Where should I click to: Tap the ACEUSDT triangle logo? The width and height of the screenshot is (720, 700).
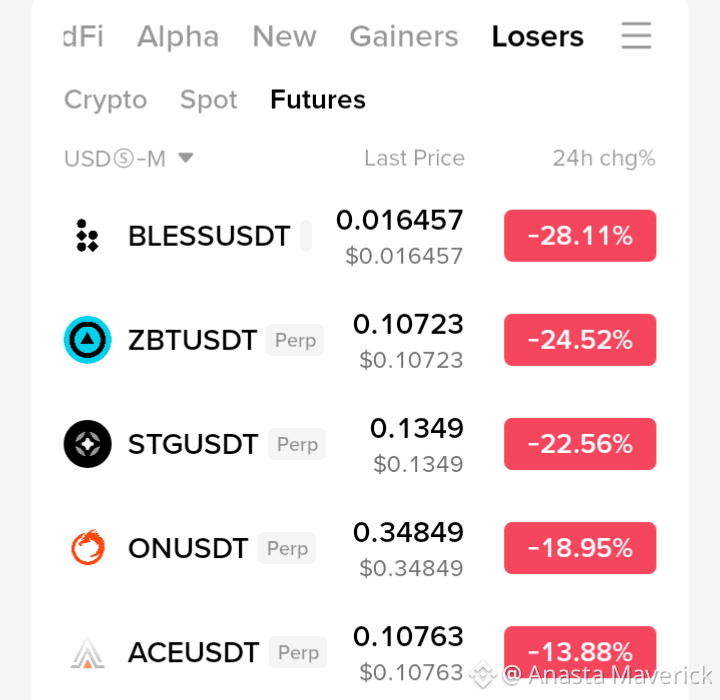point(87,652)
